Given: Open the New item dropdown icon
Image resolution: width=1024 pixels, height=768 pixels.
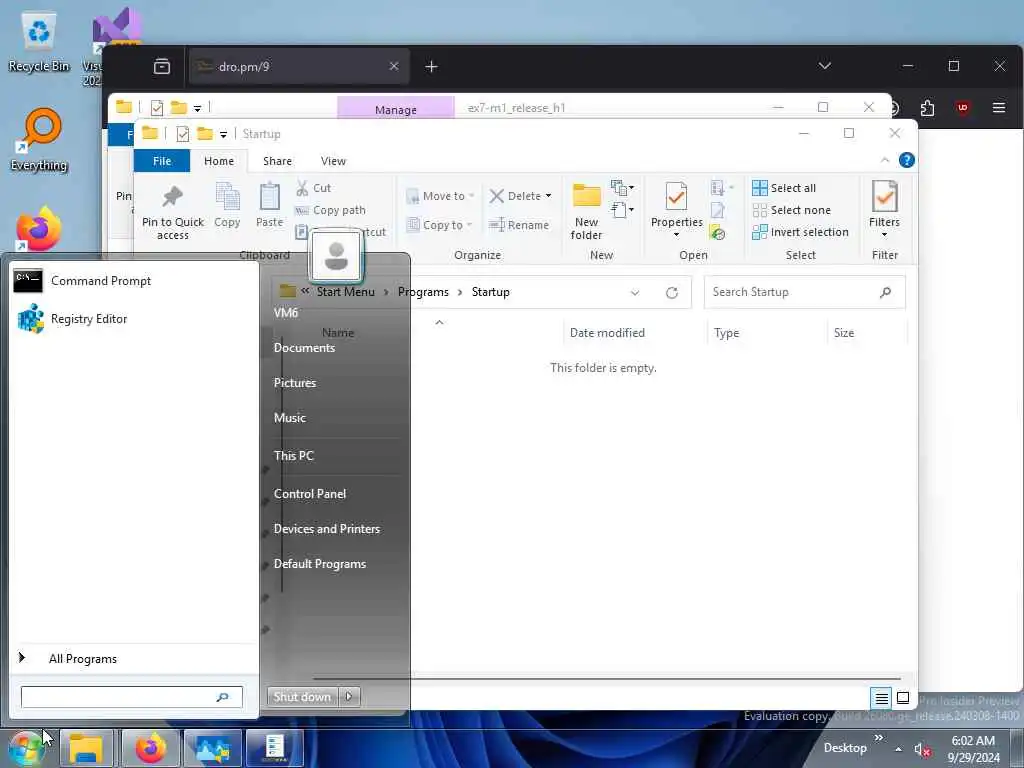Looking at the screenshot, I should tap(622, 188).
